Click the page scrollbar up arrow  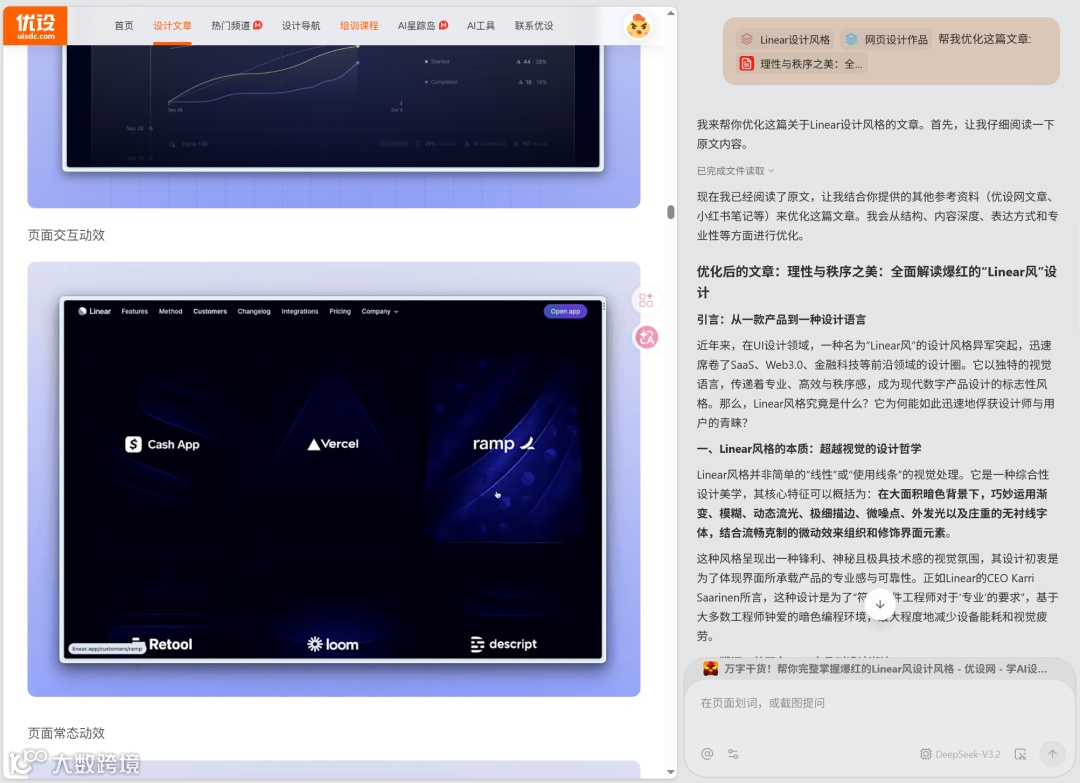(671, 13)
